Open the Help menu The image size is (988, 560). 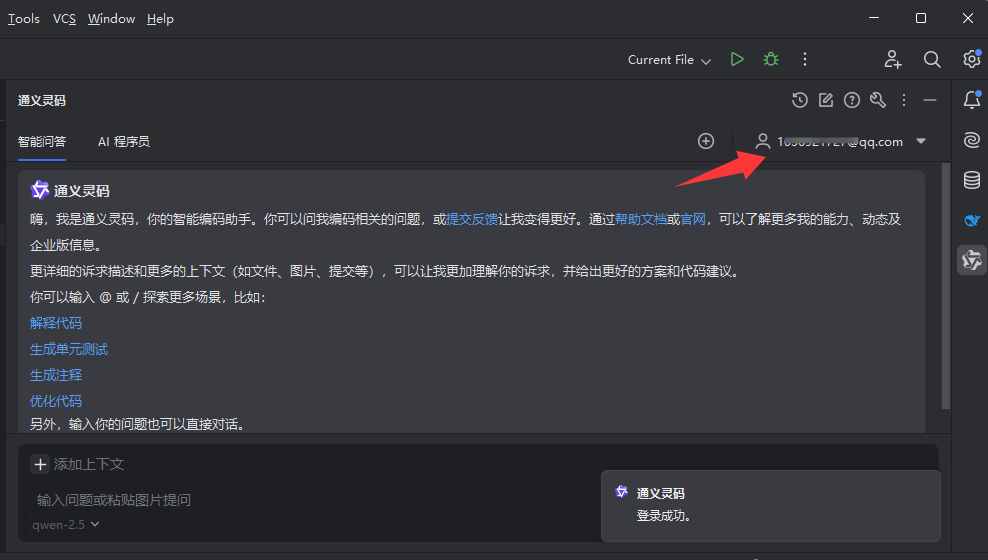(160, 19)
